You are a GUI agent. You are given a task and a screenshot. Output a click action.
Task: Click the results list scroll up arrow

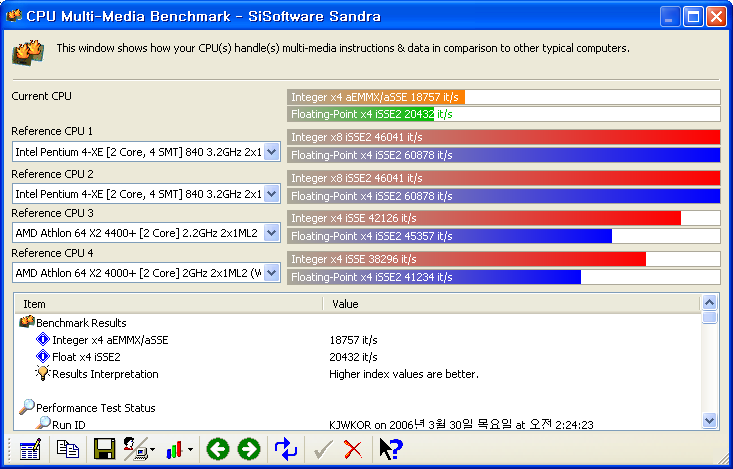tap(710, 303)
